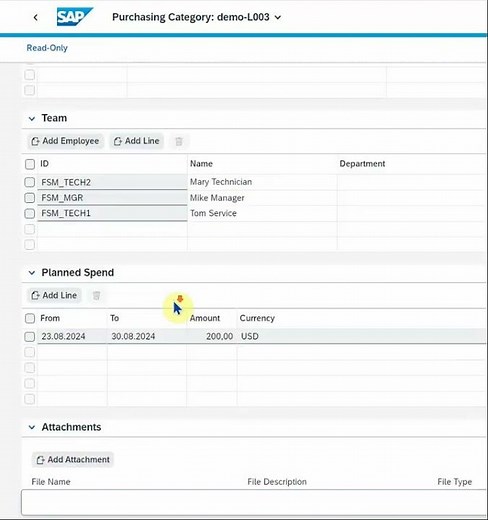Click the SAP logo
The height and width of the screenshot is (520, 488).
point(75,17)
